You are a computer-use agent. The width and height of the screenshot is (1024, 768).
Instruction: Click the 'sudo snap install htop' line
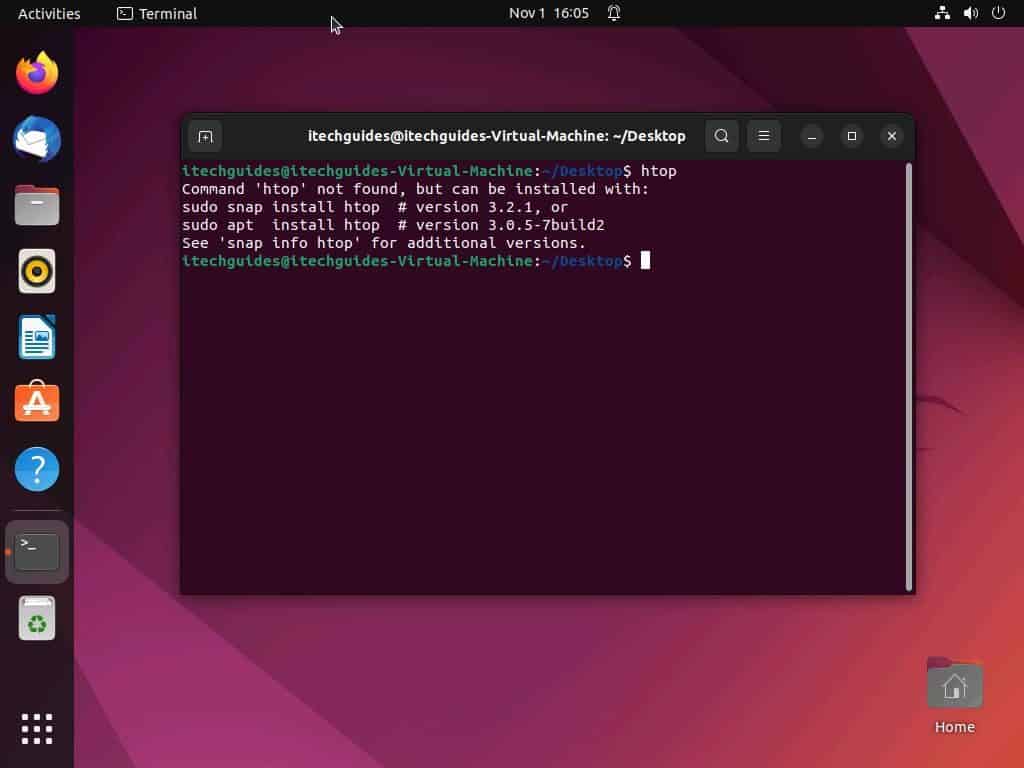pos(375,207)
